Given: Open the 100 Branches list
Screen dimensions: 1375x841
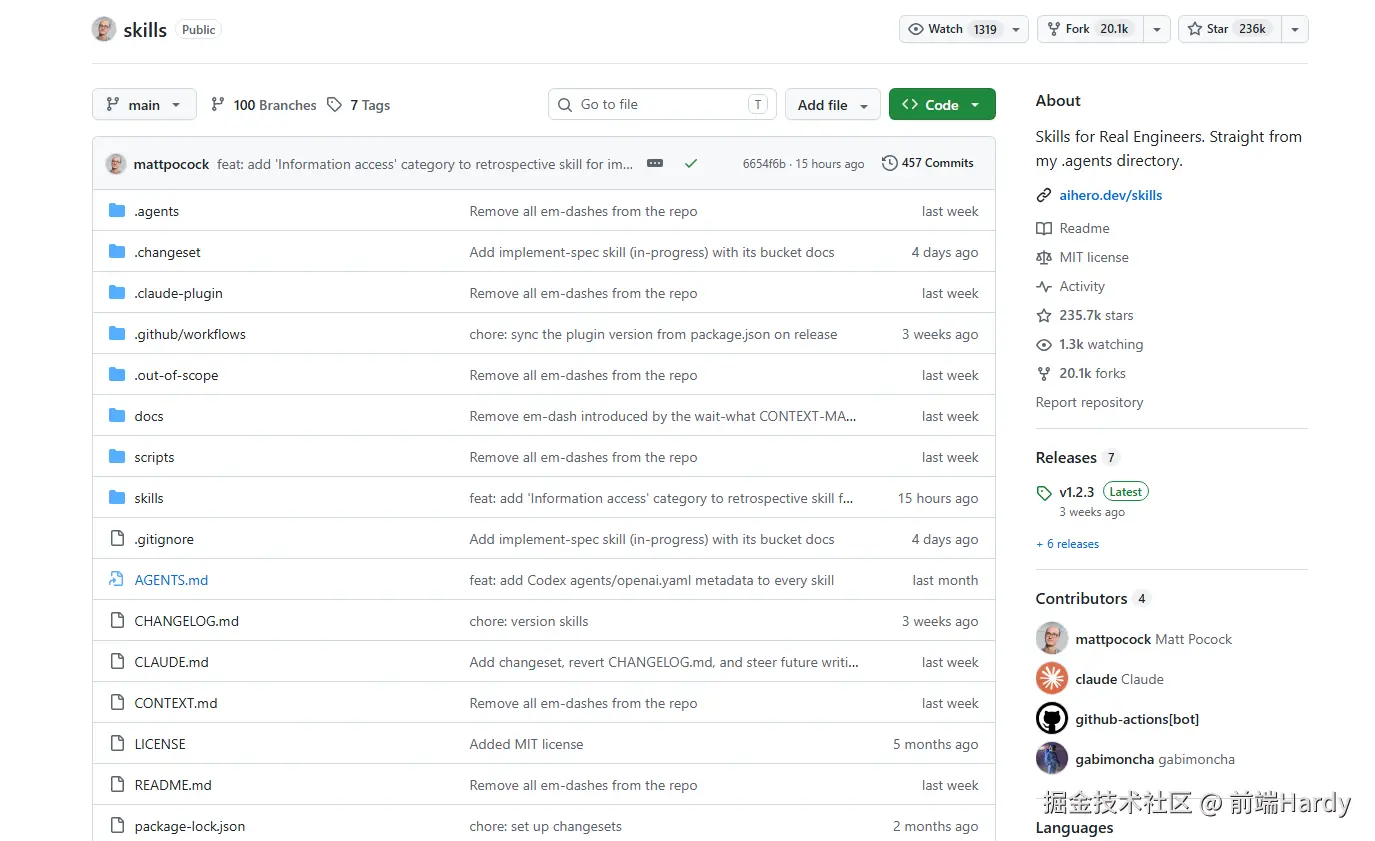Looking at the screenshot, I should point(264,105).
